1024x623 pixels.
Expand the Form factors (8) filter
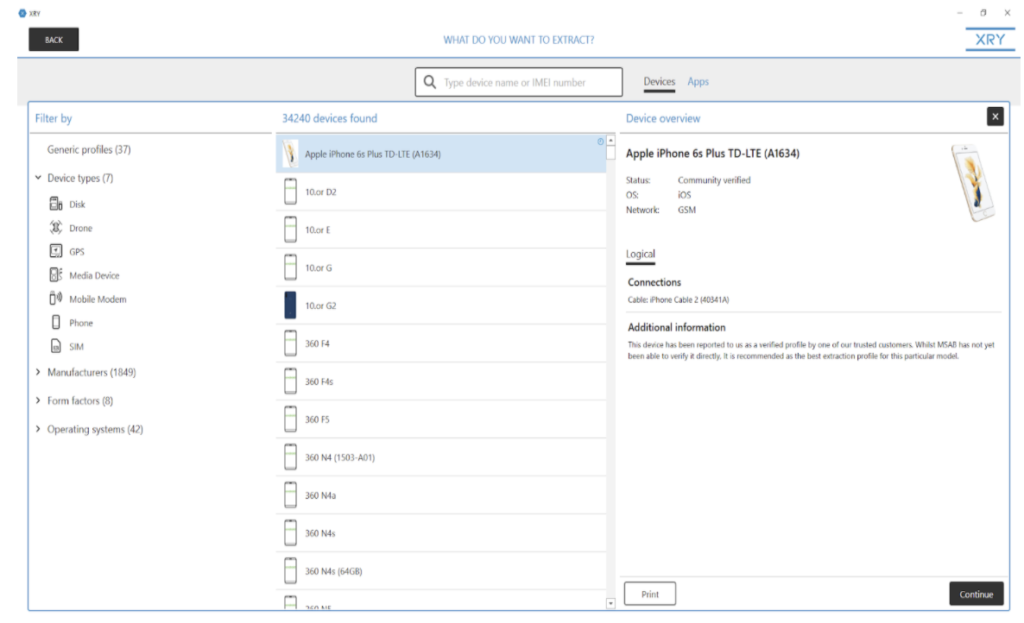coord(38,400)
